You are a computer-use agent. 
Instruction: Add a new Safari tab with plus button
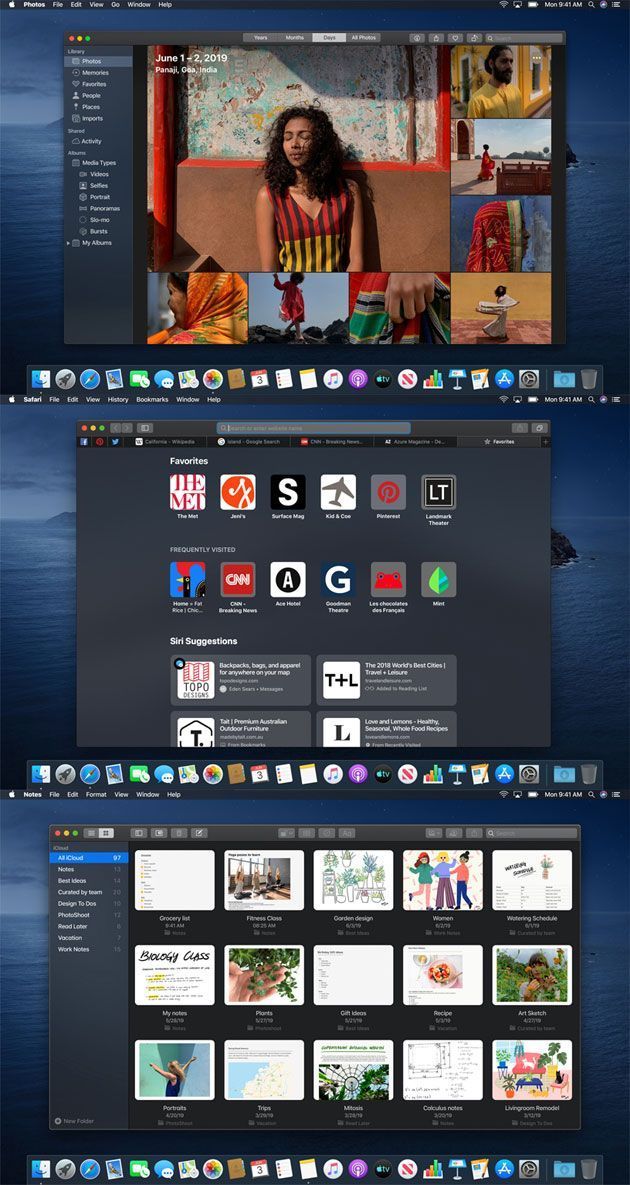(x=545, y=441)
